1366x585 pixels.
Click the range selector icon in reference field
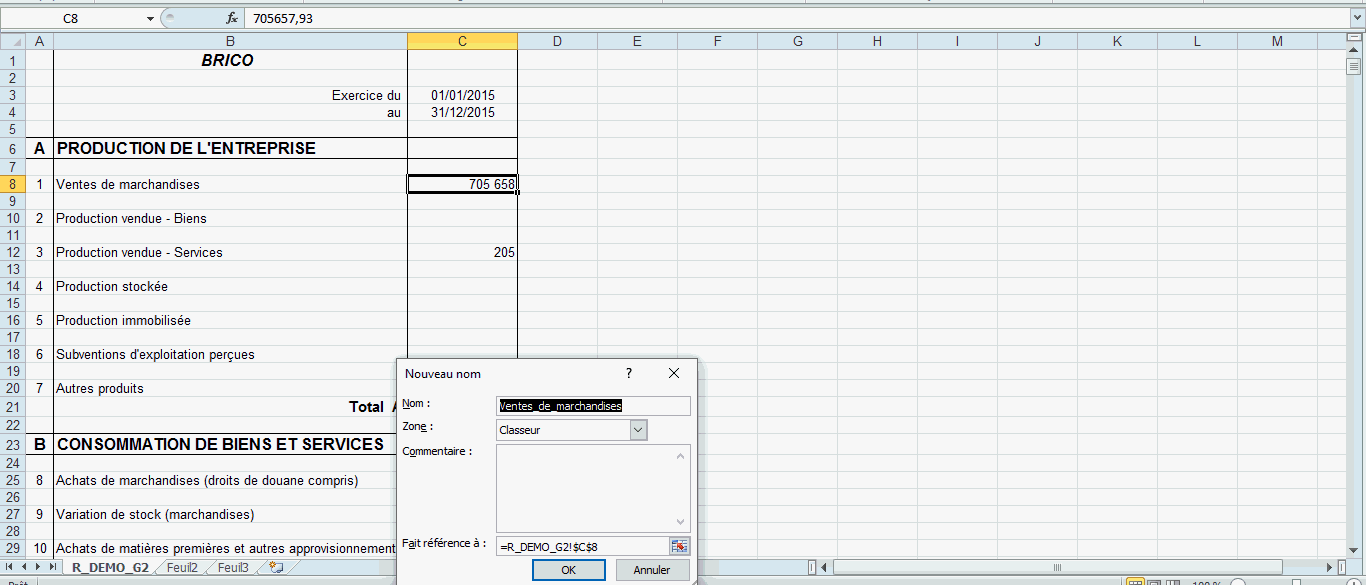[680, 546]
